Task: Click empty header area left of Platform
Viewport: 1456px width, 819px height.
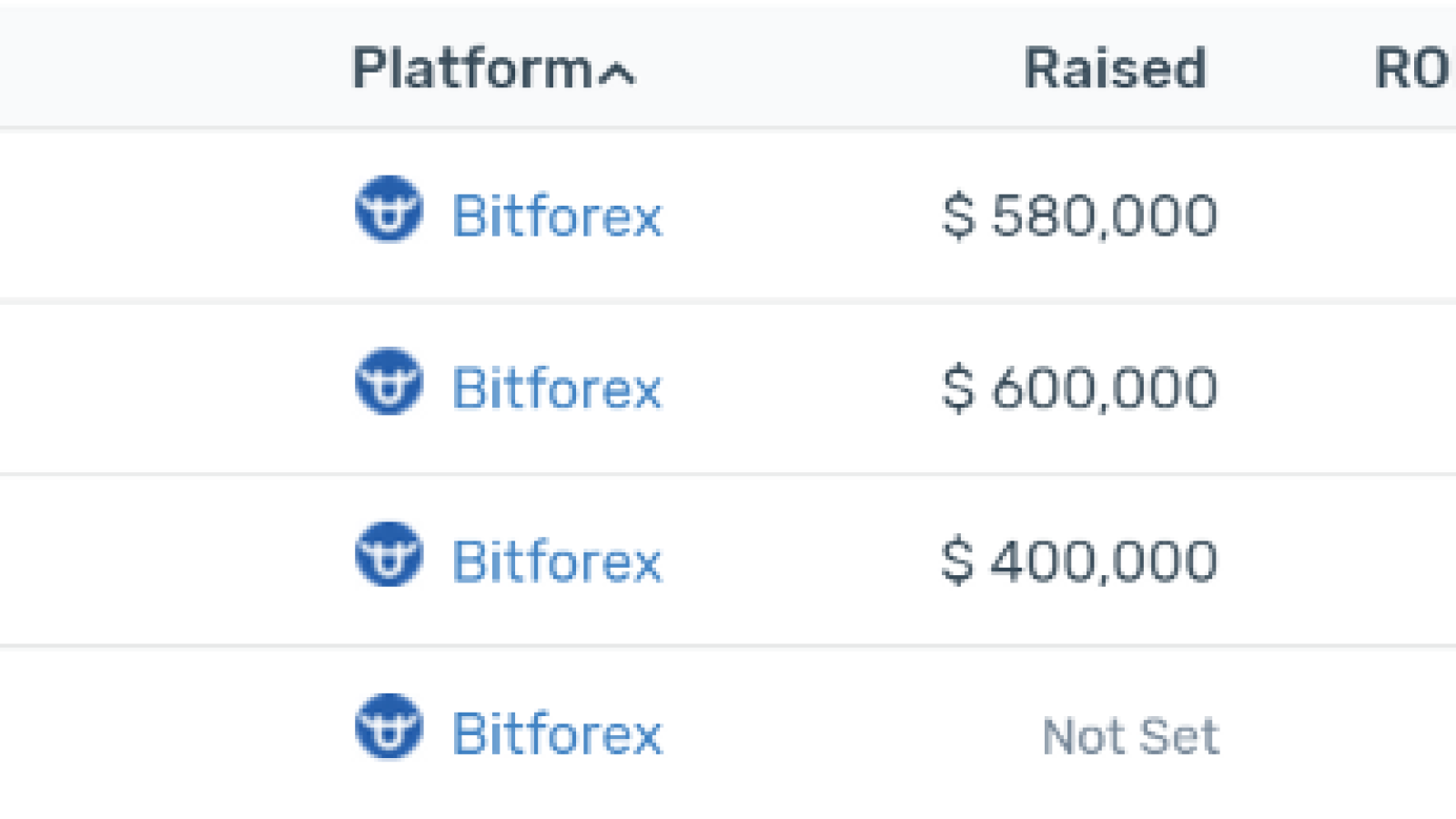Action: [173, 68]
